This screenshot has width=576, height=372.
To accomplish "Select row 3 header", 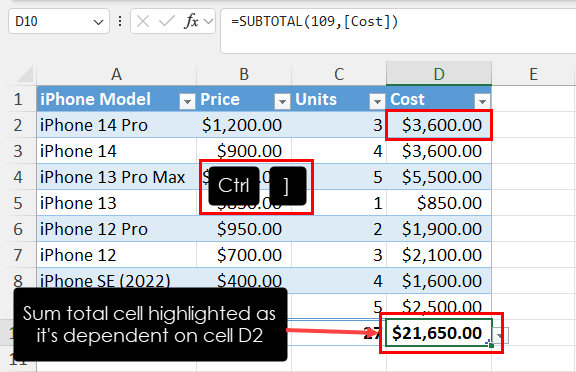I will click(18, 151).
